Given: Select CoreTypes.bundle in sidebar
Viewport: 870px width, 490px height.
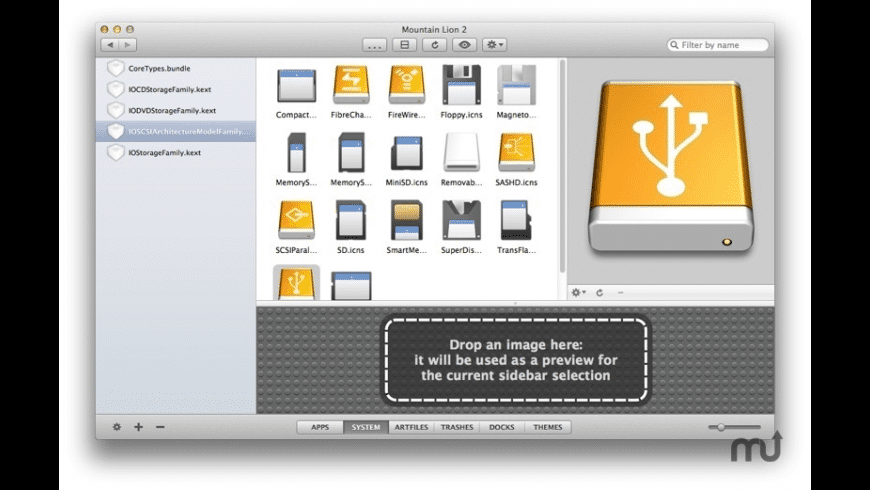Looking at the screenshot, I should (175, 68).
